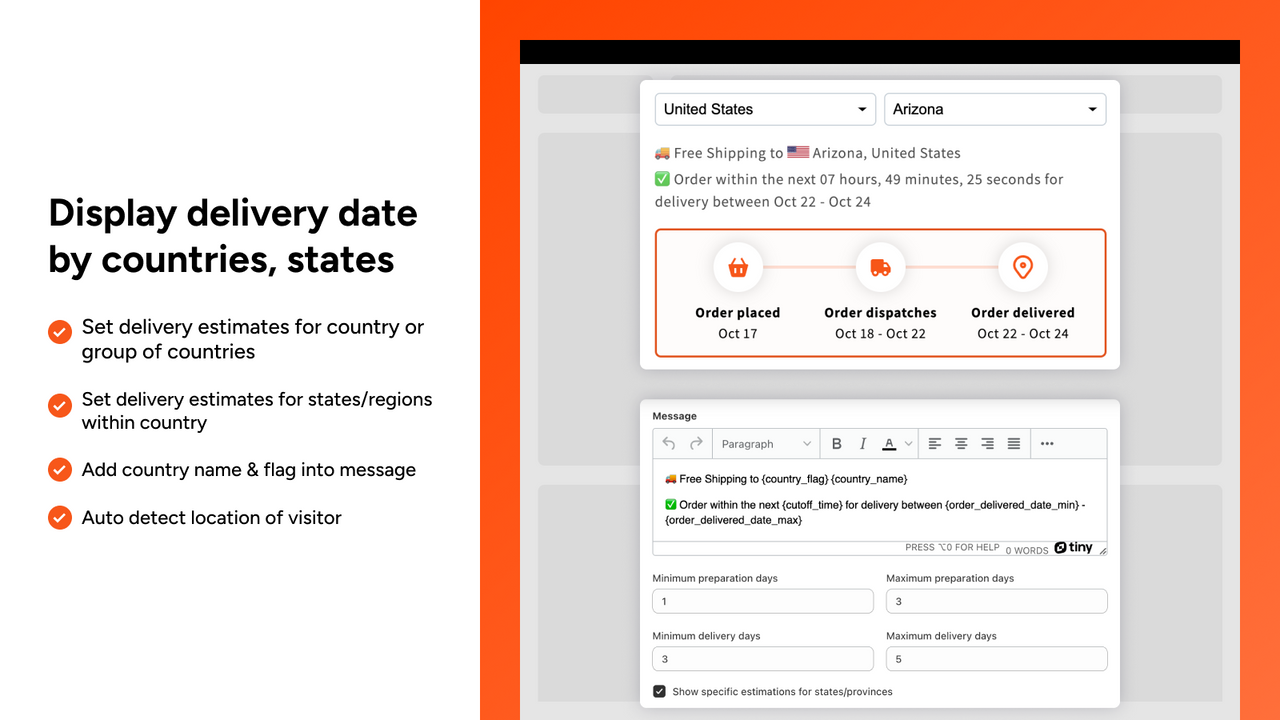Click the Maximum preparation days field
This screenshot has width=1280, height=720.
tap(997, 601)
